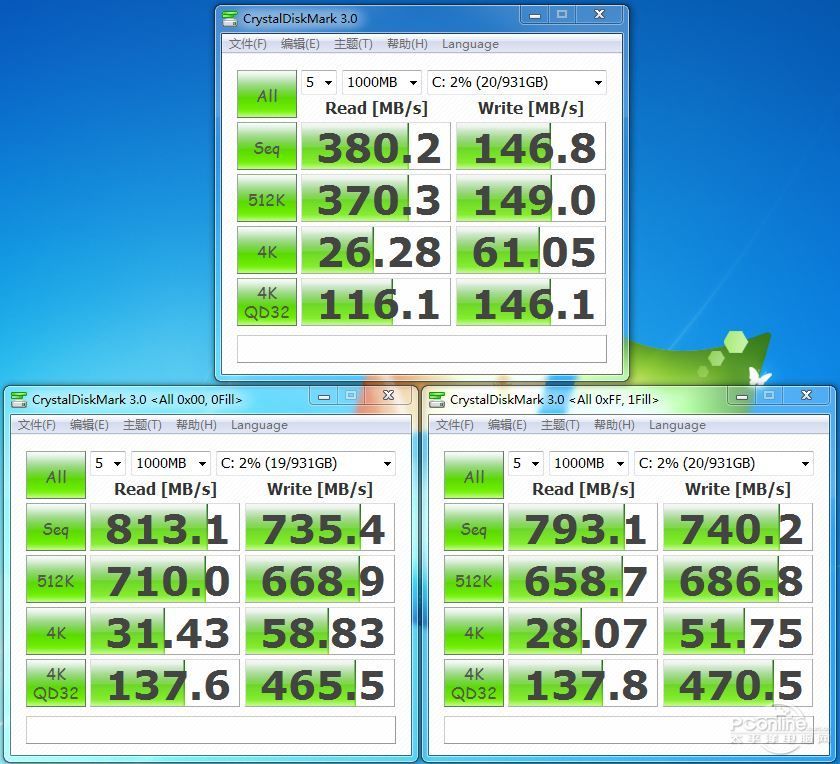
Task: Click the CrystalDiskMark icon in the top window title bar
Action: (x=230, y=18)
